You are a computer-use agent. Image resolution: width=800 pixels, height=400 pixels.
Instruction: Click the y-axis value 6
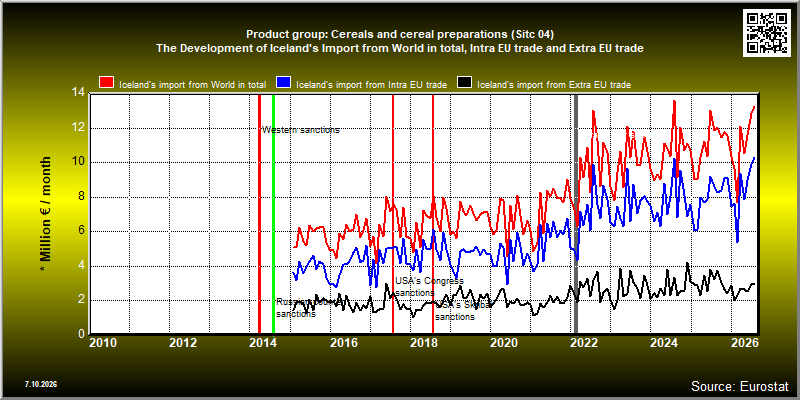(x=81, y=231)
